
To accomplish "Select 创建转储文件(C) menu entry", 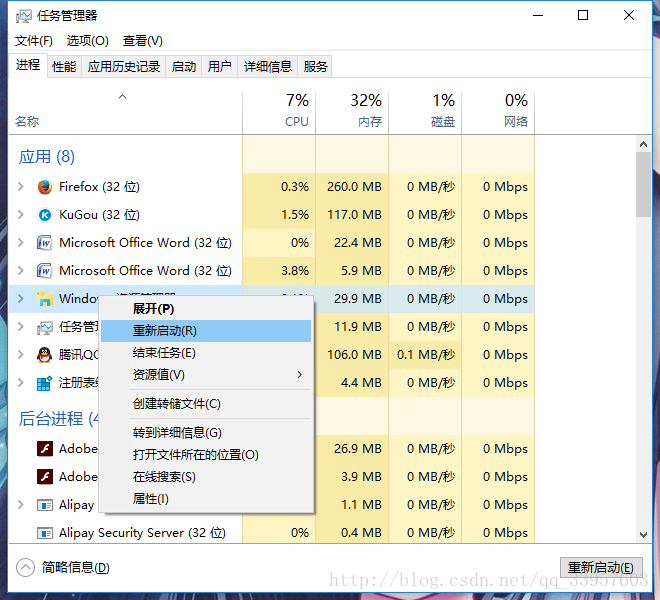I will click(x=206, y=404).
